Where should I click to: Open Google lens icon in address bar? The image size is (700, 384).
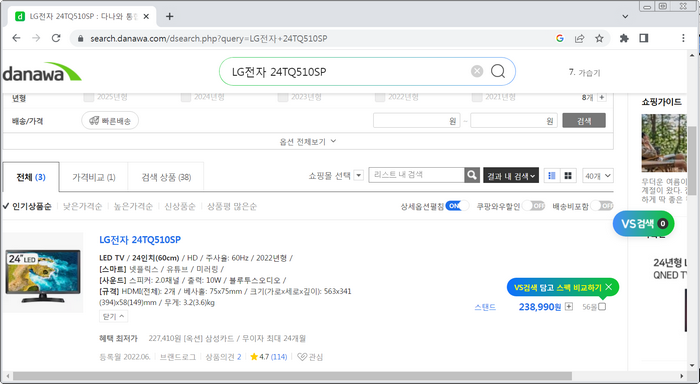click(560, 38)
